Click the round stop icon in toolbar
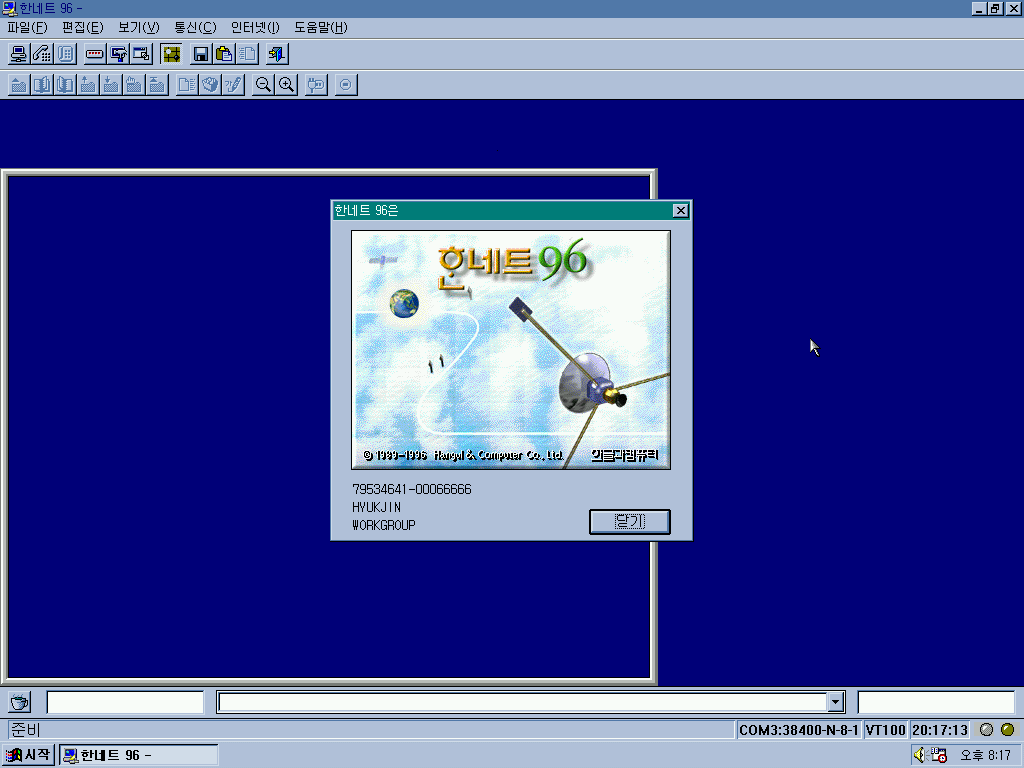The image size is (1024, 768). click(x=346, y=85)
